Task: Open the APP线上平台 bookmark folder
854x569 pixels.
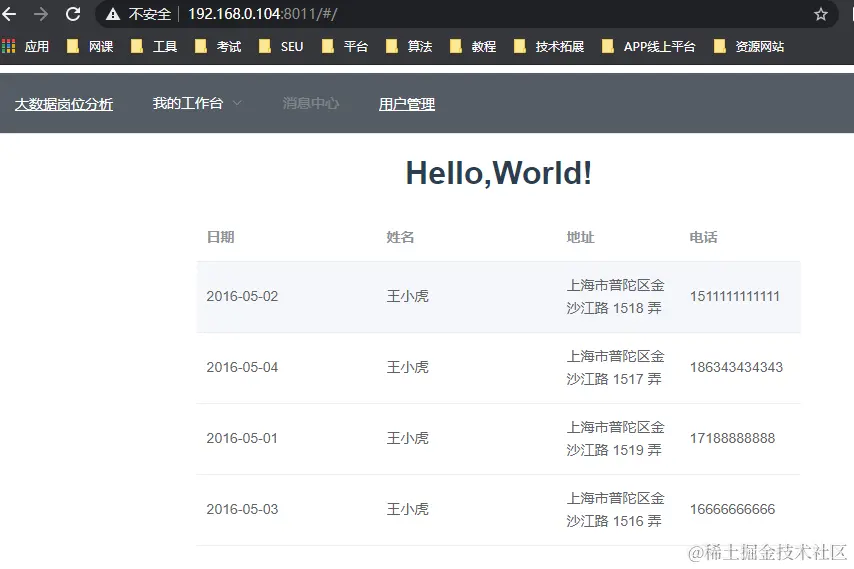Action: coord(649,47)
